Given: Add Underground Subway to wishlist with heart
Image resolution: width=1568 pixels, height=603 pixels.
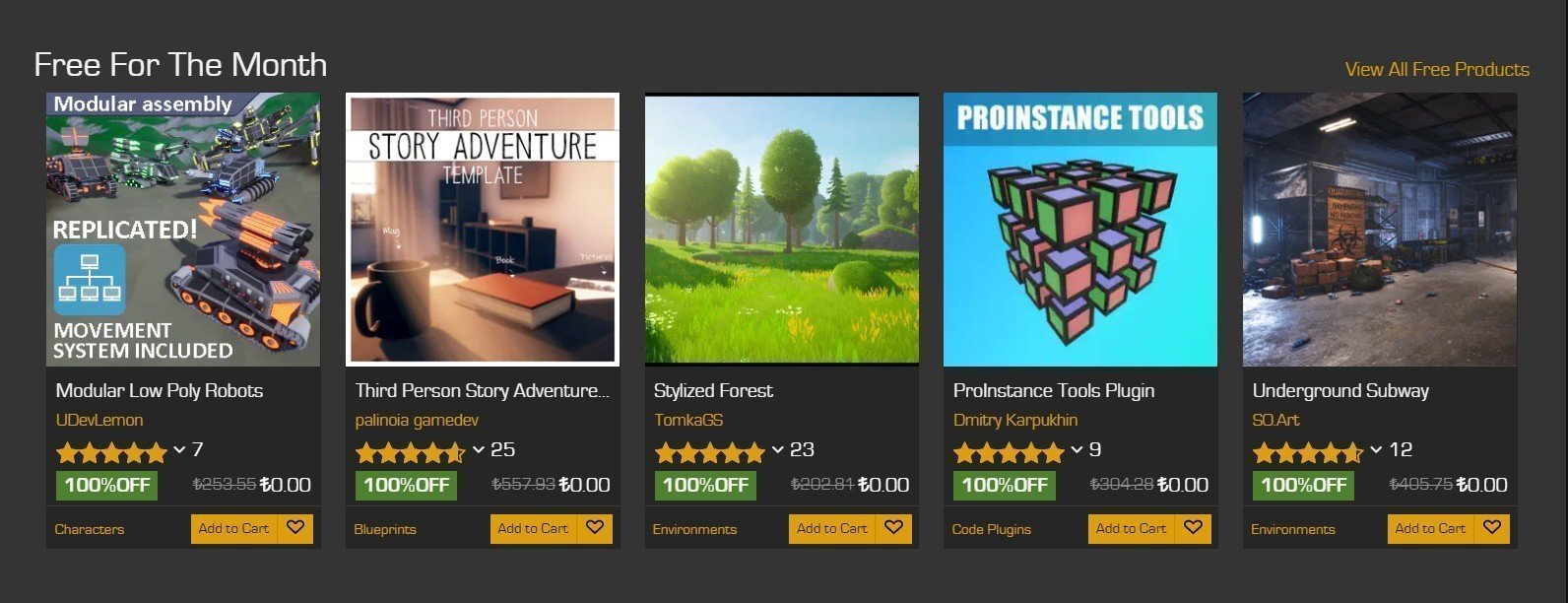Looking at the screenshot, I should pyautogui.click(x=1492, y=528).
